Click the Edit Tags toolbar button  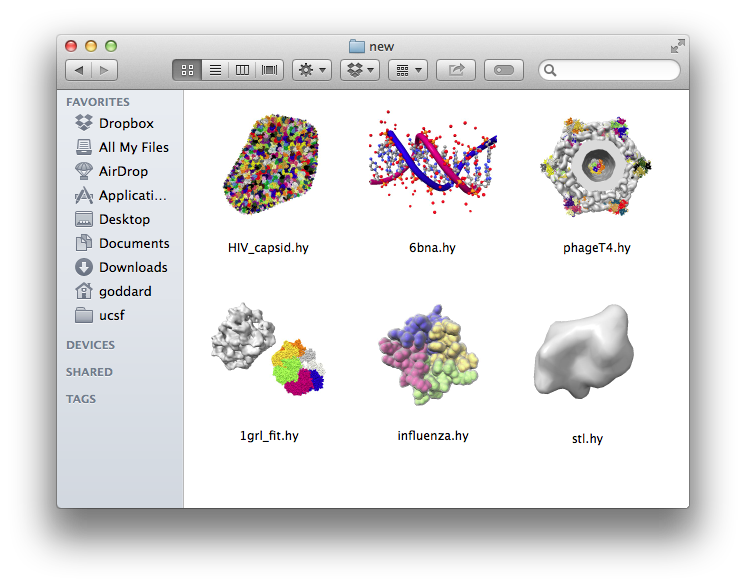pos(504,70)
